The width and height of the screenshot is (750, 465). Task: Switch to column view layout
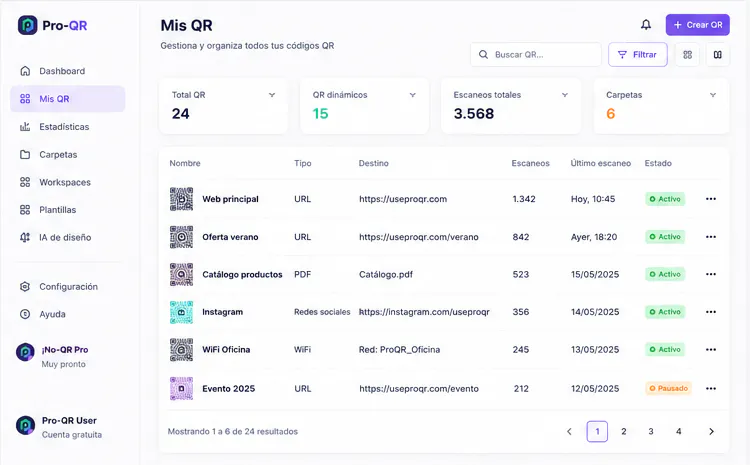click(717, 55)
